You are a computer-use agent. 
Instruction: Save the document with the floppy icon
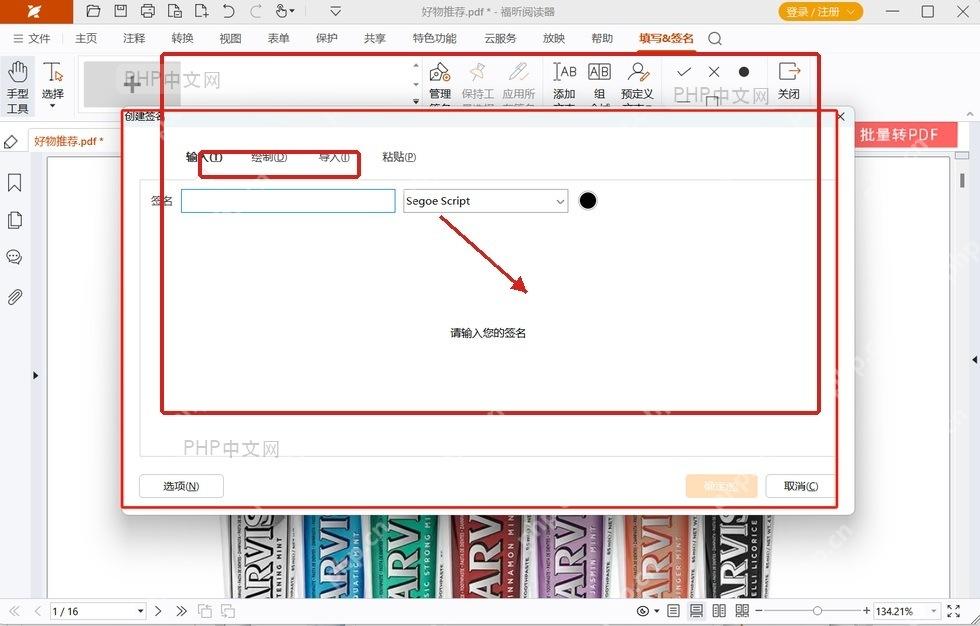tap(120, 11)
